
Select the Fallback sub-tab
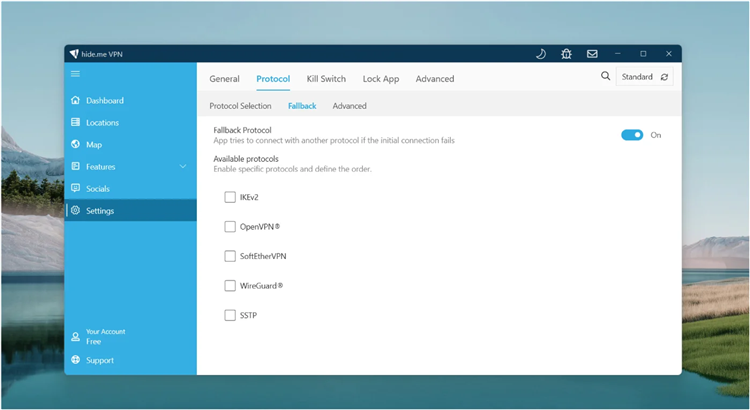point(302,106)
